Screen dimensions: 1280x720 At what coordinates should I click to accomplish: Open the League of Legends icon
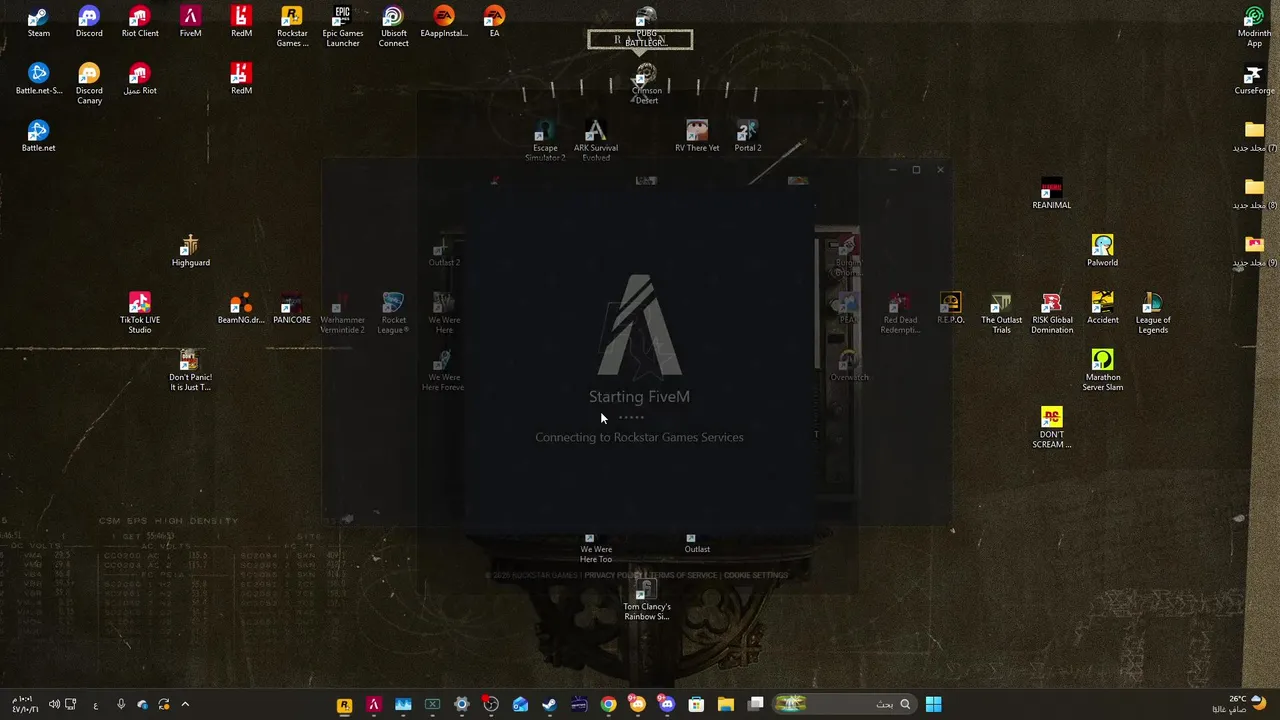(x=1153, y=313)
